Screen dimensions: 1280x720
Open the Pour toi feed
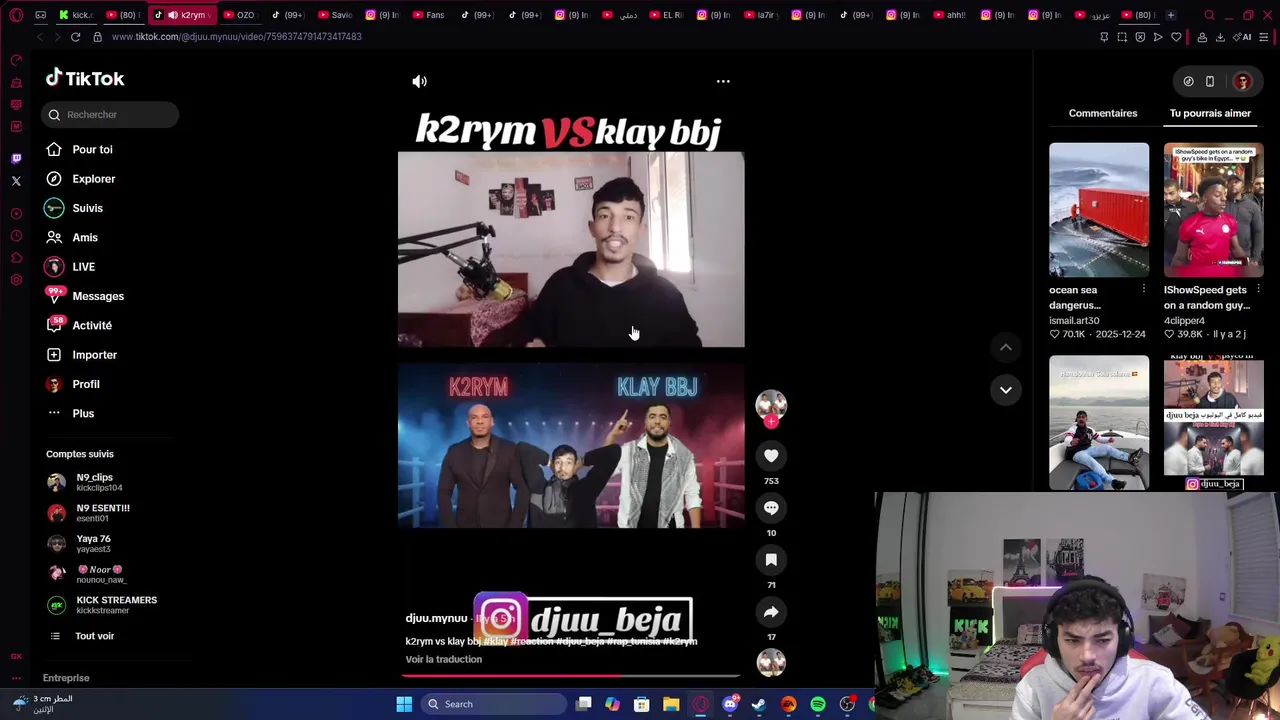[x=92, y=150]
